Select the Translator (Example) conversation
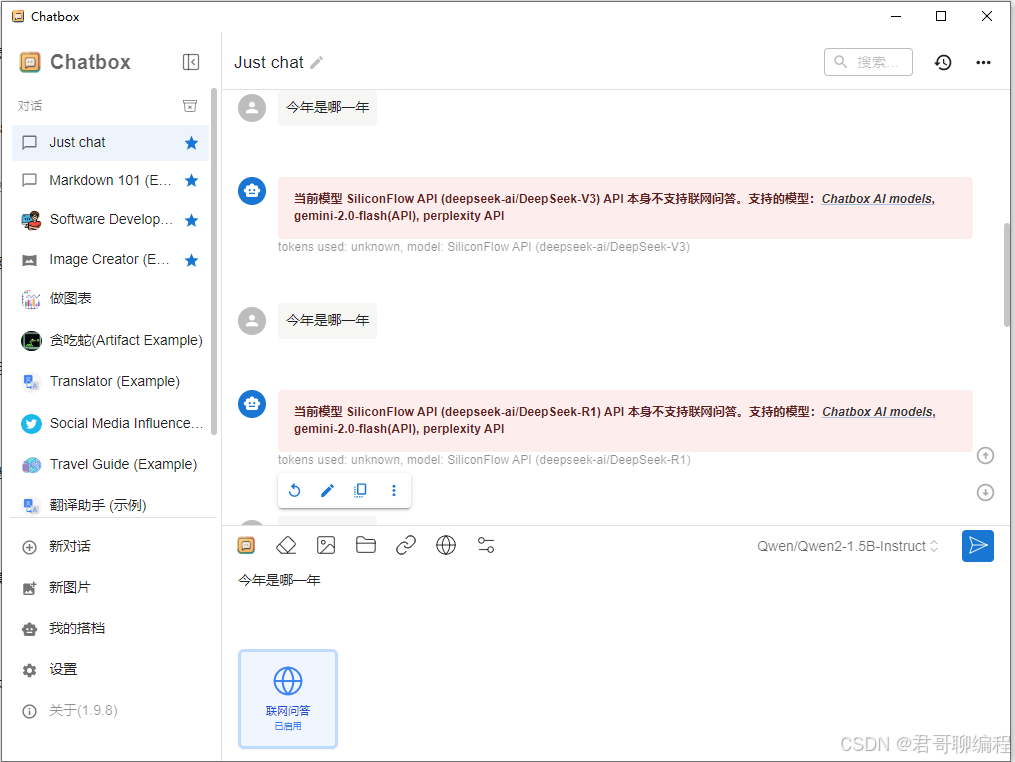 (x=110, y=381)
